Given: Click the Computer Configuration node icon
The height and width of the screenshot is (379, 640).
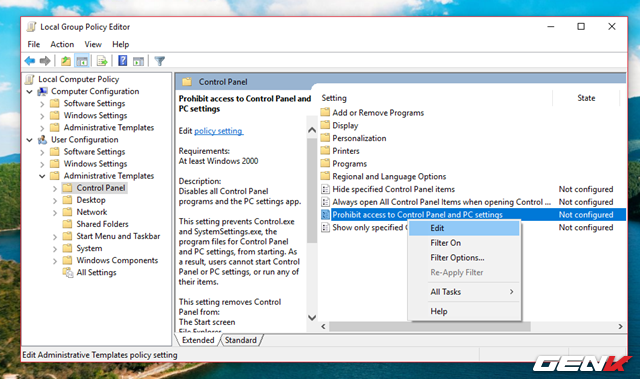Looking at the screenshot, I should click(x=42, y=91).
